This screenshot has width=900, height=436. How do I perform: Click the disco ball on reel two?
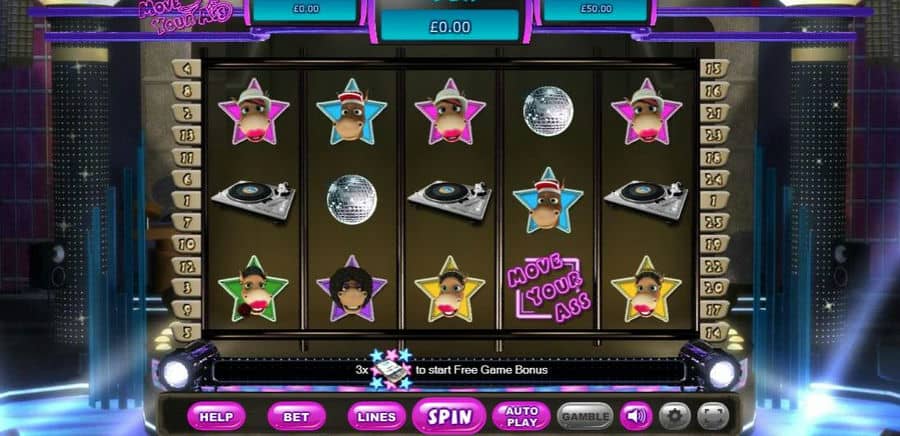point(352,200)
